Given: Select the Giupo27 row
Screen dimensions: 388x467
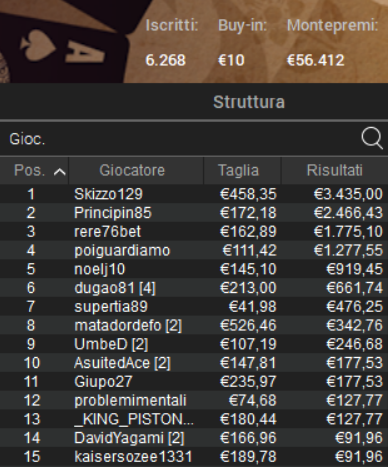Looking at the screenshot, I should pos(194,381).
